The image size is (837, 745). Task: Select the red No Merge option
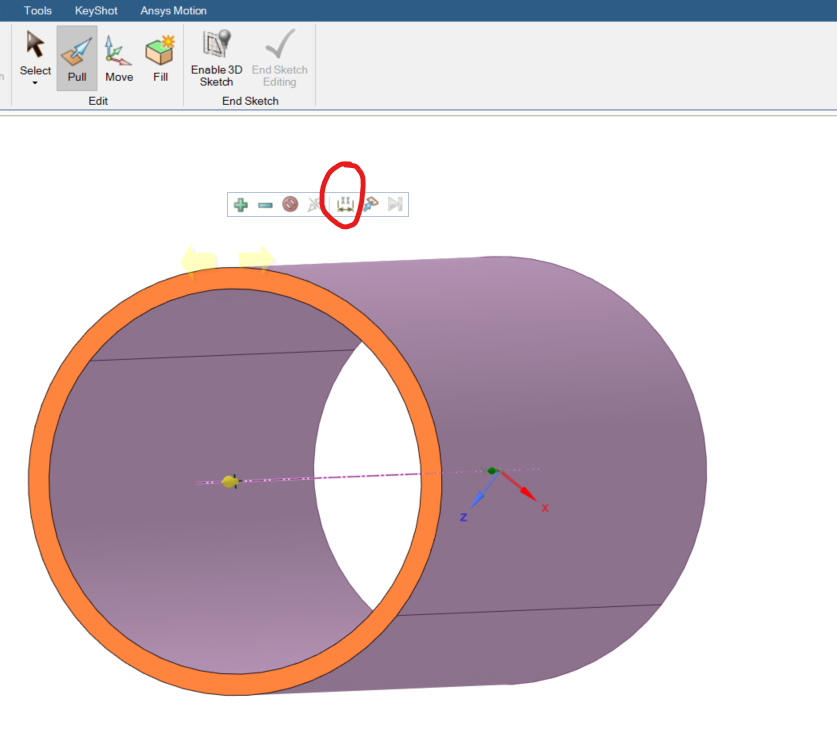pos(290,204)
